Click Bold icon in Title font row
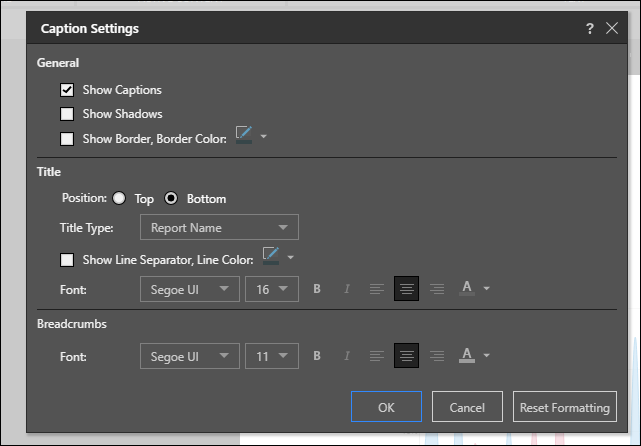 pyautogui.click(x=317, y=289)
